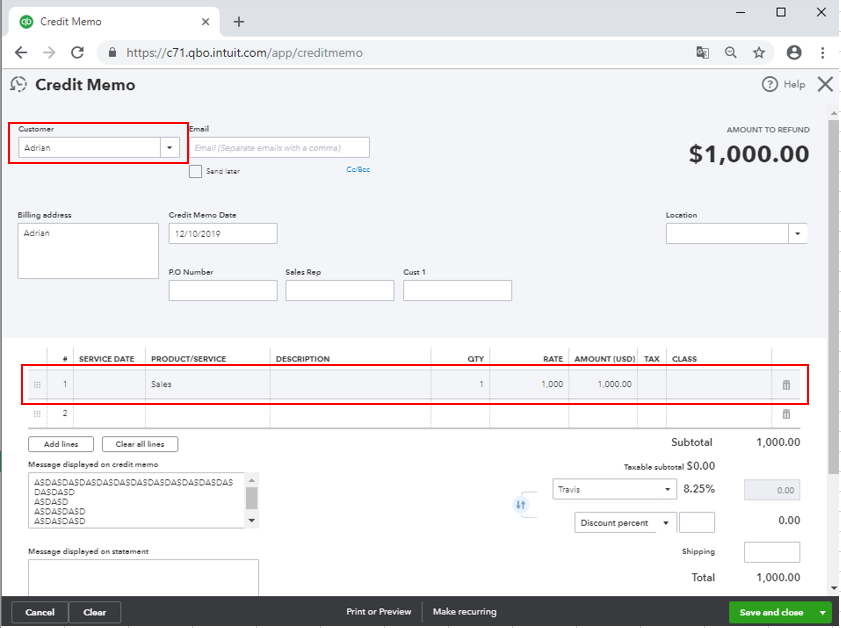Click the page vertical scrollbar
841x628 pixels.
(833, 297)
